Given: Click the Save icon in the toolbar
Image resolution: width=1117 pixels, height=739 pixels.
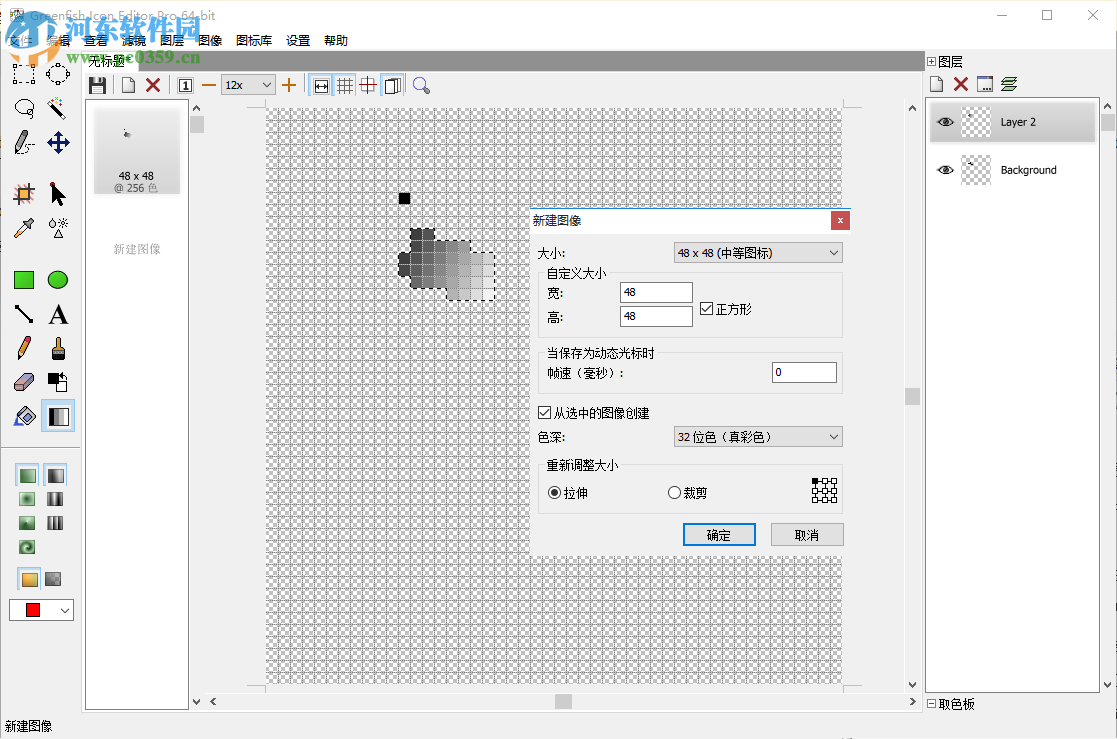Looking at the screenshot, I should (x=97, y=85).
